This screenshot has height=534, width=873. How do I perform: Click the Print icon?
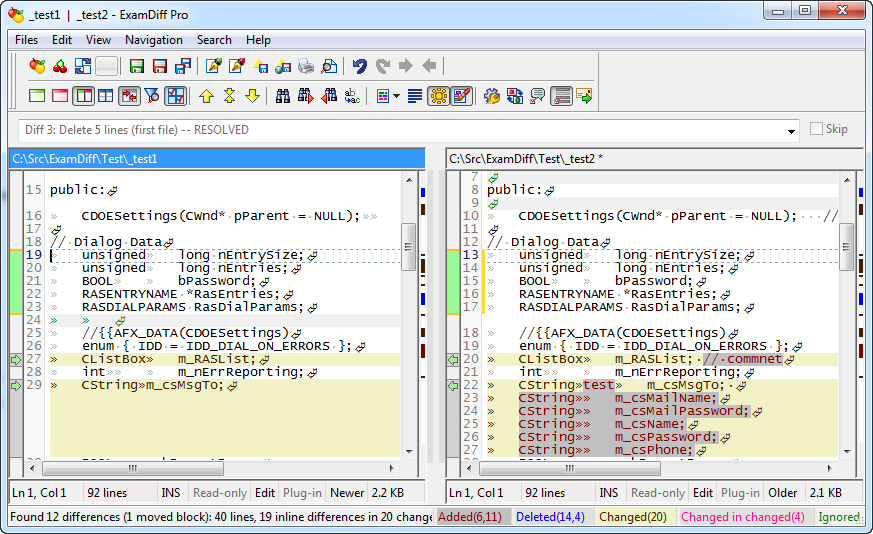point(306,66)
